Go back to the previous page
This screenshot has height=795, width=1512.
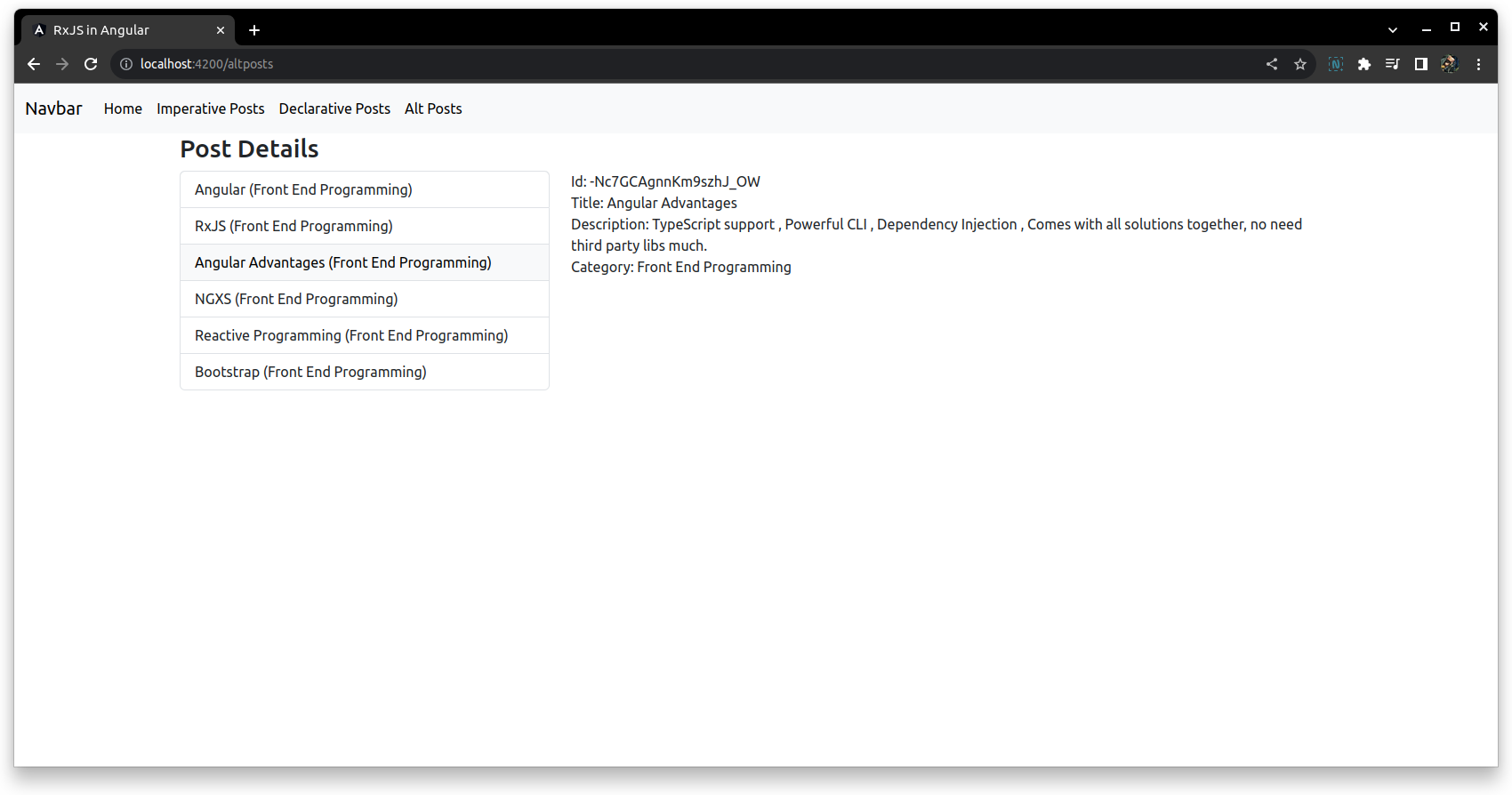pos(34,64)
